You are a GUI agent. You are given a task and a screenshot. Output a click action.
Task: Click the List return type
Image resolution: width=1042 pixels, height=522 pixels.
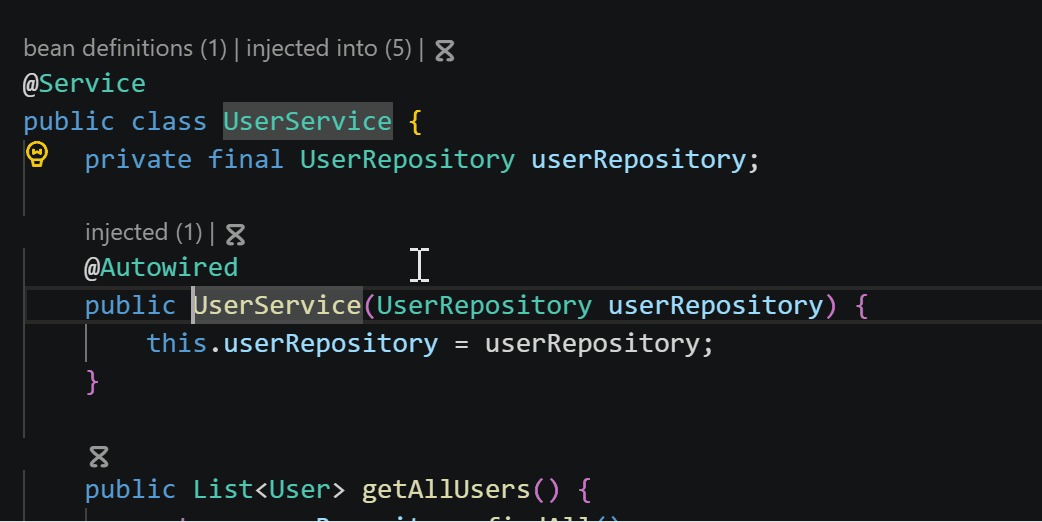tap(223, 490)
